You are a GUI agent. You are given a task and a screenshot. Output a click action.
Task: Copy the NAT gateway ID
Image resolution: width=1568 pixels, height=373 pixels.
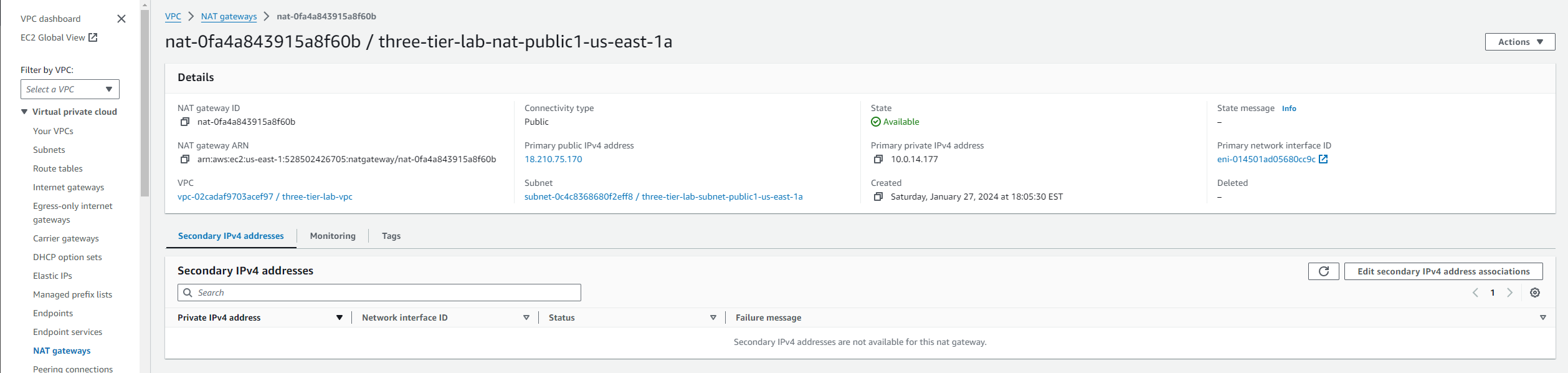point(184,122)
